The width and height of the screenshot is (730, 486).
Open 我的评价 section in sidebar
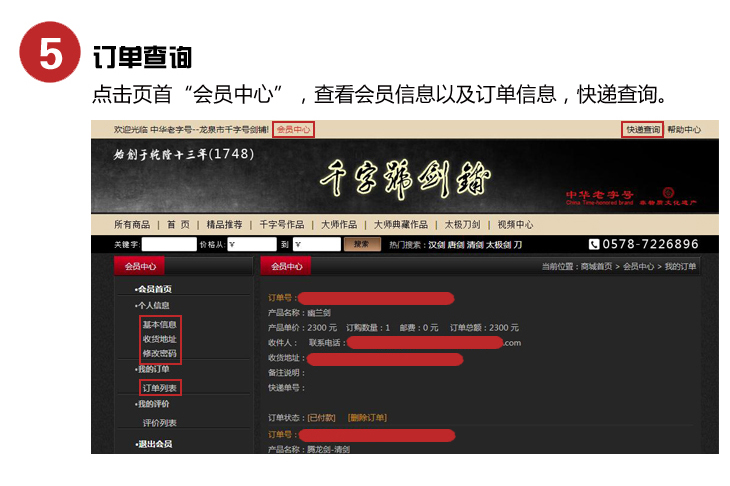(x=152, y=404)
